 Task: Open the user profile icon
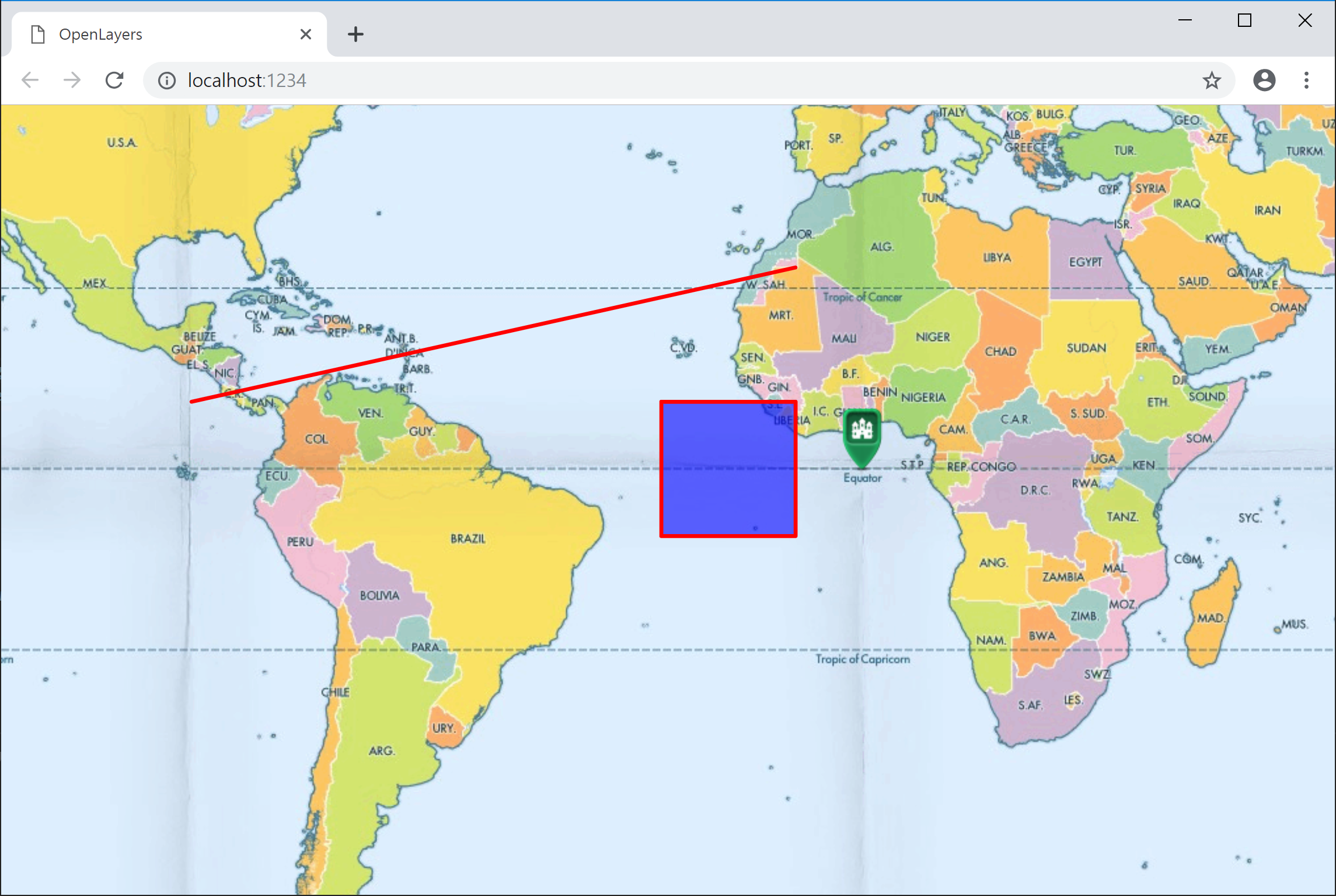pyautogui.click(x=1264, y=80)
